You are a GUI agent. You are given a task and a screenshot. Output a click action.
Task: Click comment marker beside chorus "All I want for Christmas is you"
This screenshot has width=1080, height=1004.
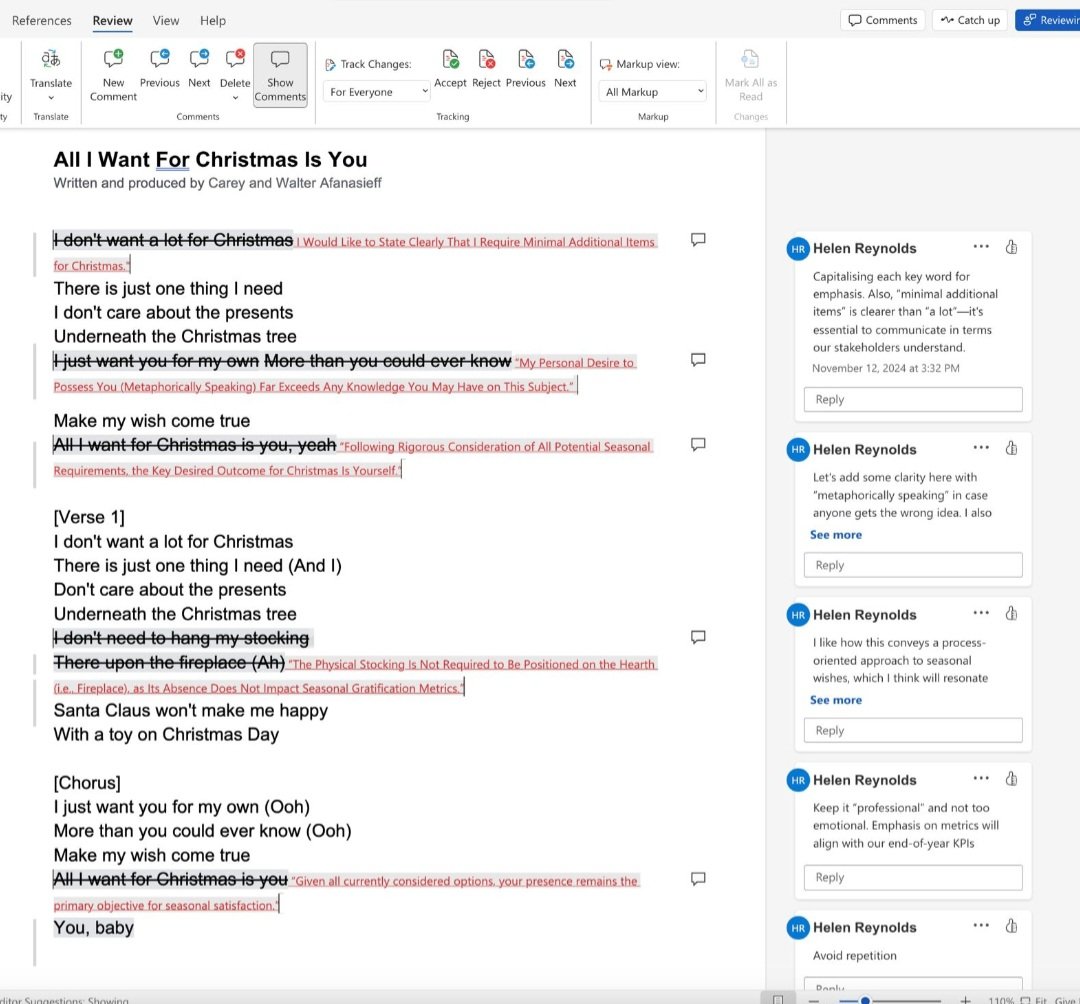point(698,879)
